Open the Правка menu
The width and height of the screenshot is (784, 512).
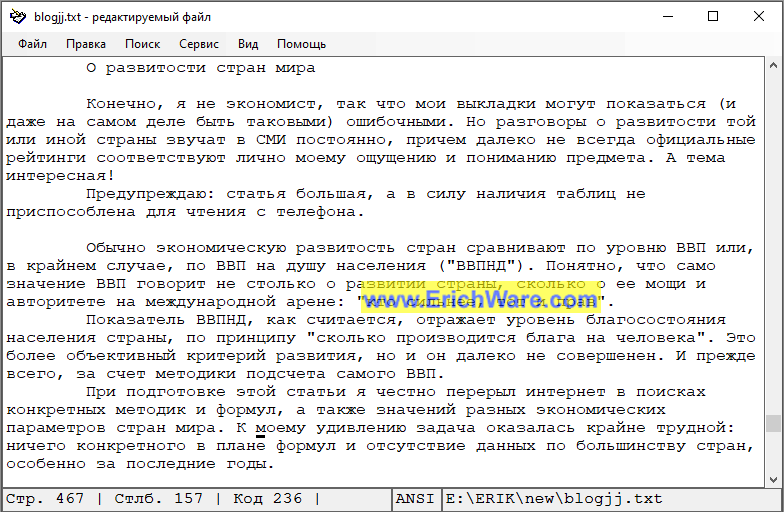click(x=86, y=44)
